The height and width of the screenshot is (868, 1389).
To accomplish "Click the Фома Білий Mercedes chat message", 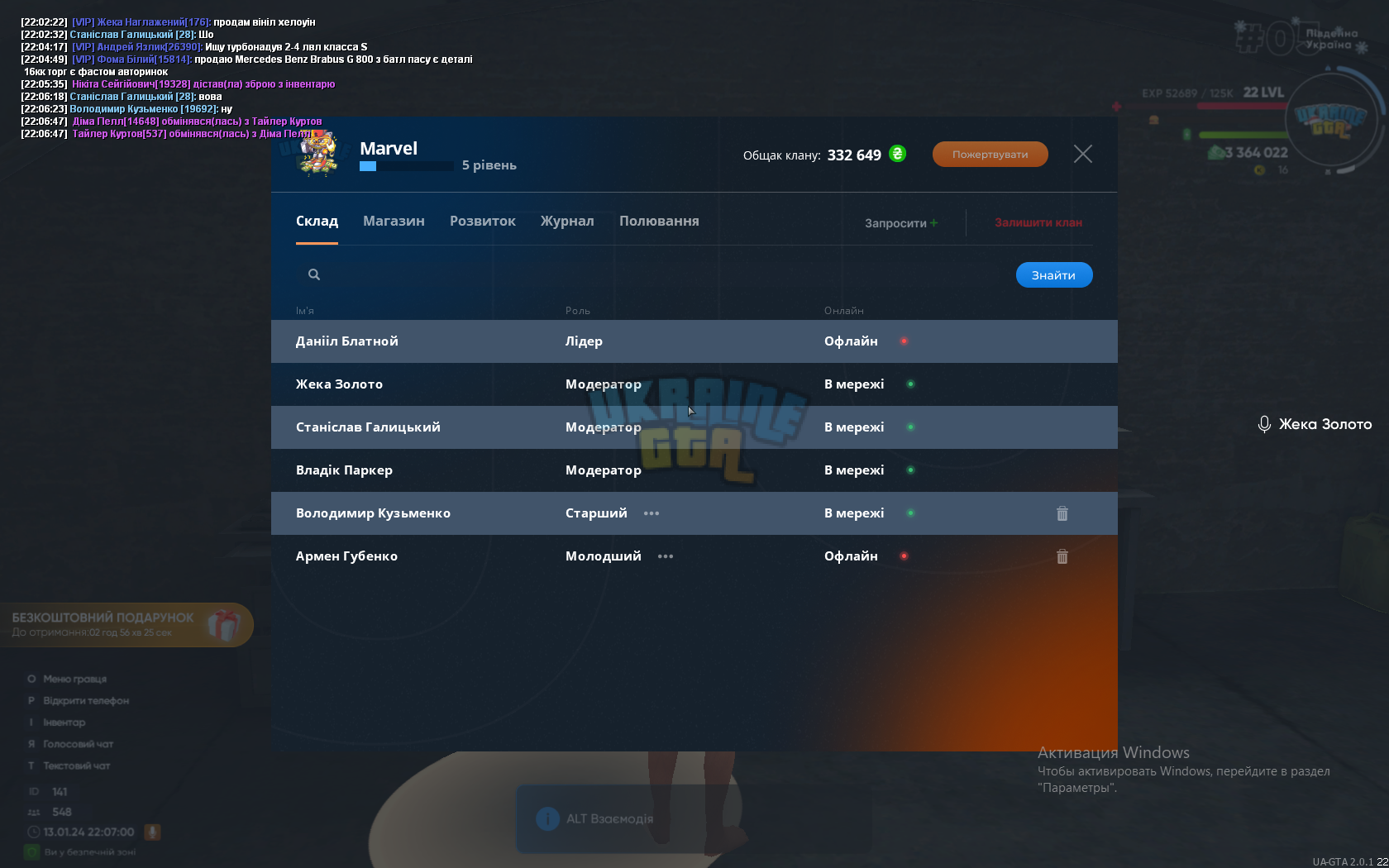I will coord(246,65).
